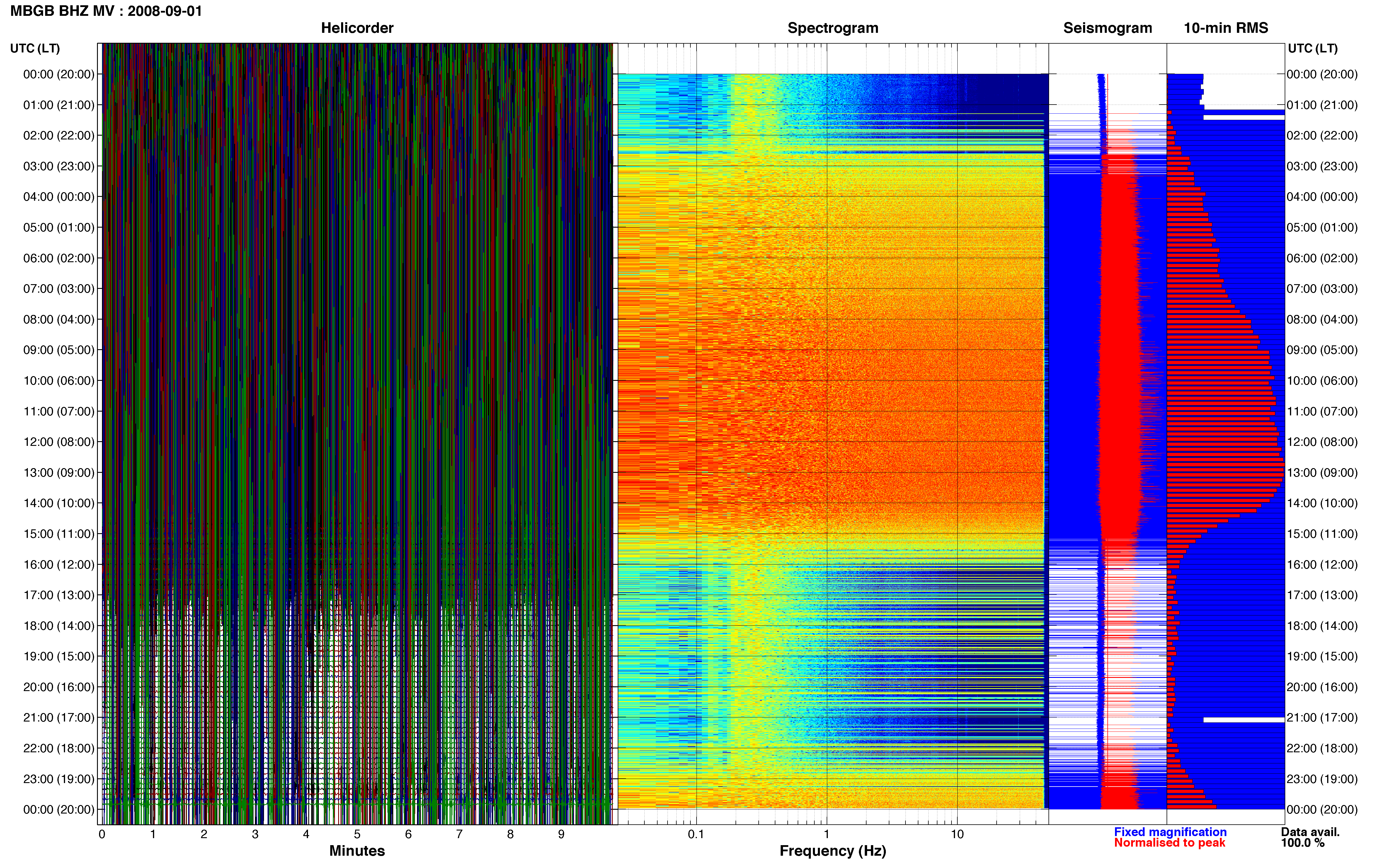
Task: Click the left '06:00 (02:00)' time label
Action: [x=59, y=258]
